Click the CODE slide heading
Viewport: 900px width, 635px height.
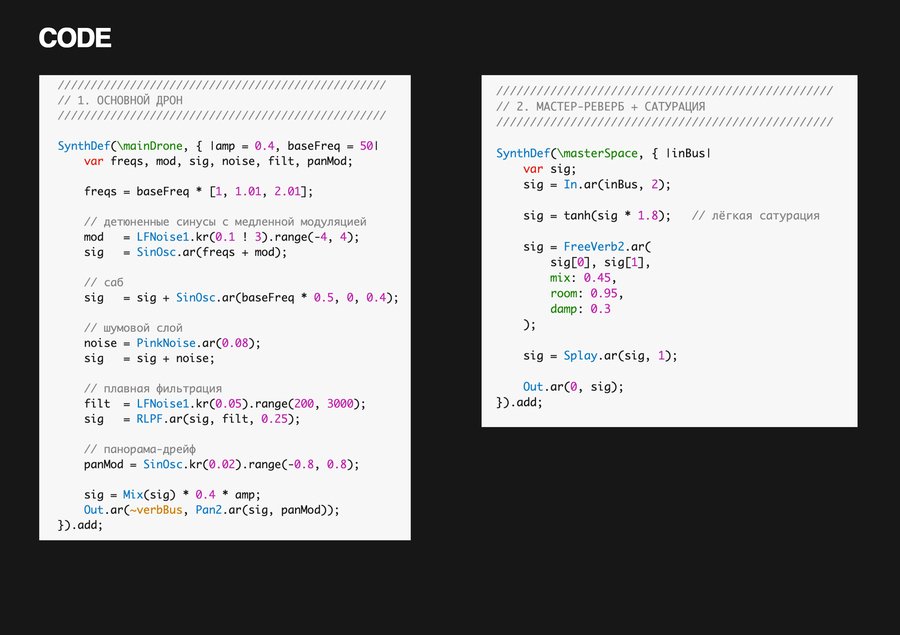(x=74, y=39)
